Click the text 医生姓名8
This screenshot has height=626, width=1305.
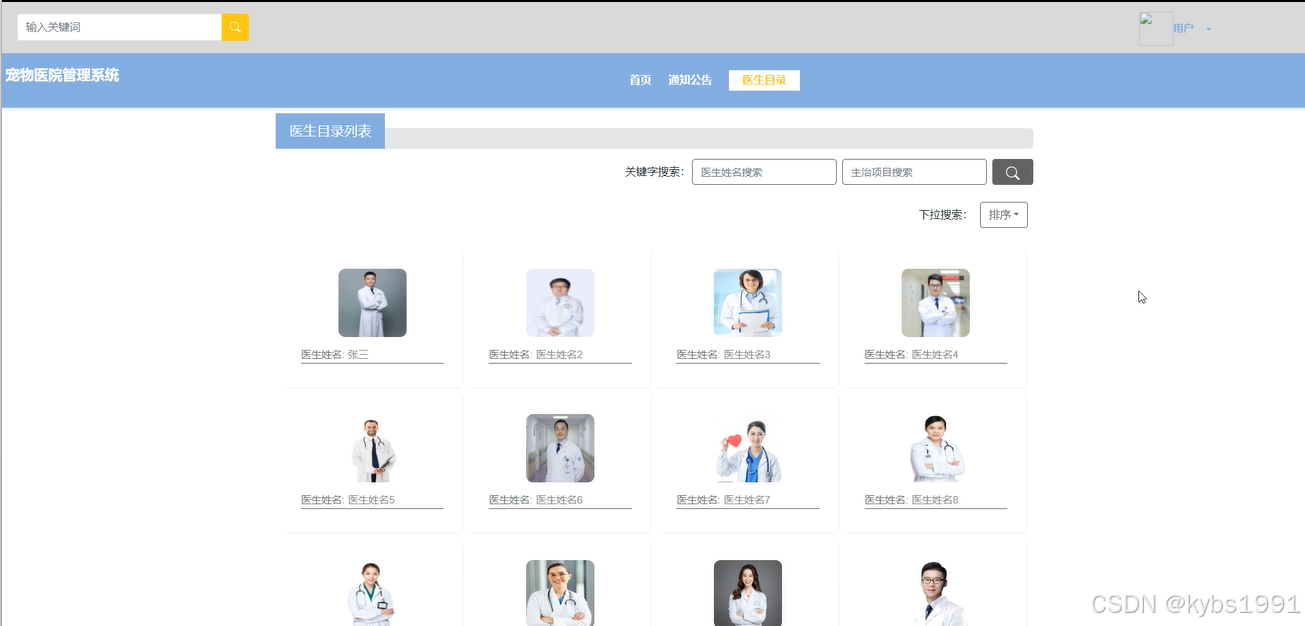pos(935,500)
